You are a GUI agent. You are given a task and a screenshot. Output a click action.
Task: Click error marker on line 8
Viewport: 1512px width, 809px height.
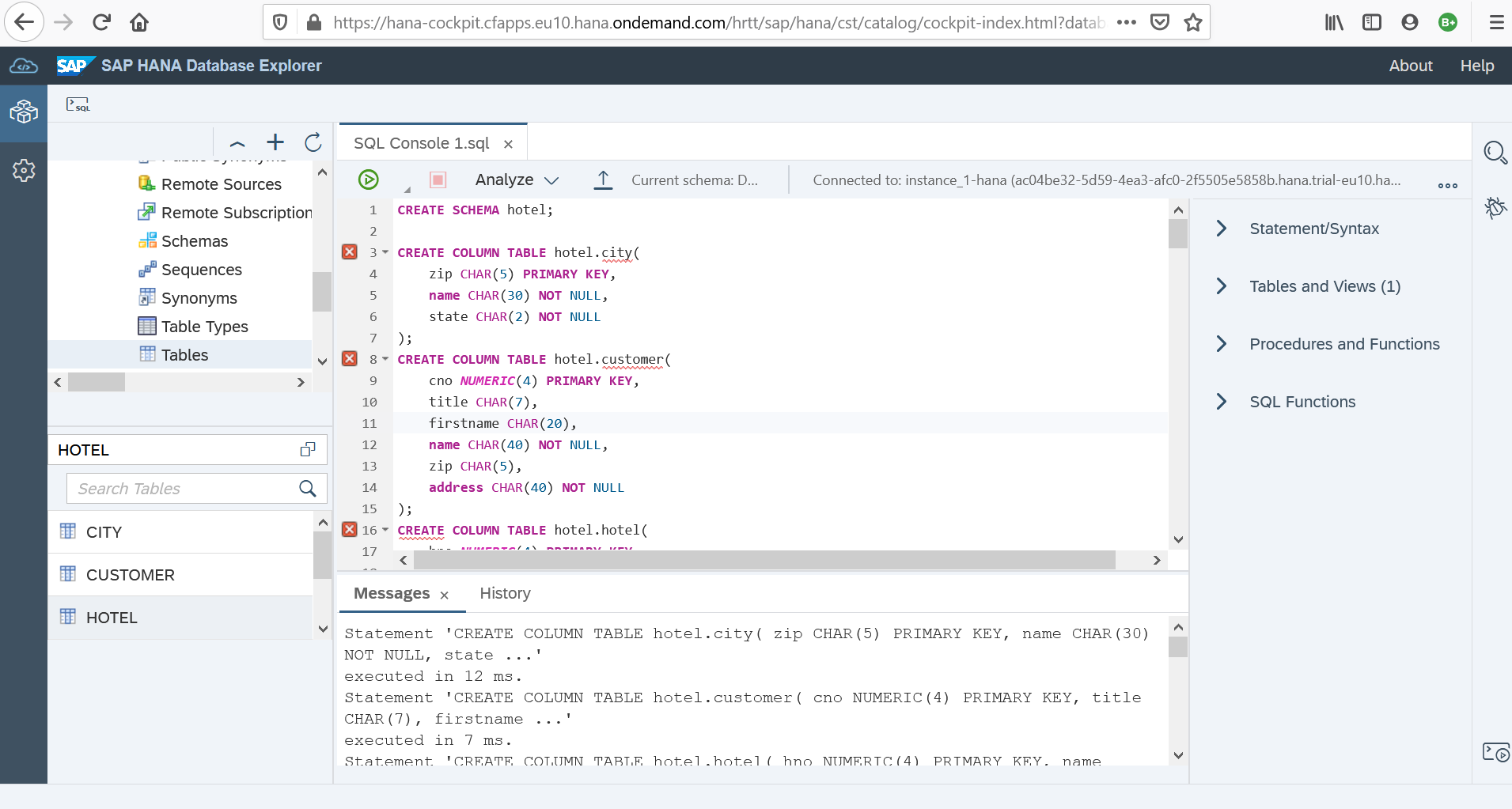(350, 359)
